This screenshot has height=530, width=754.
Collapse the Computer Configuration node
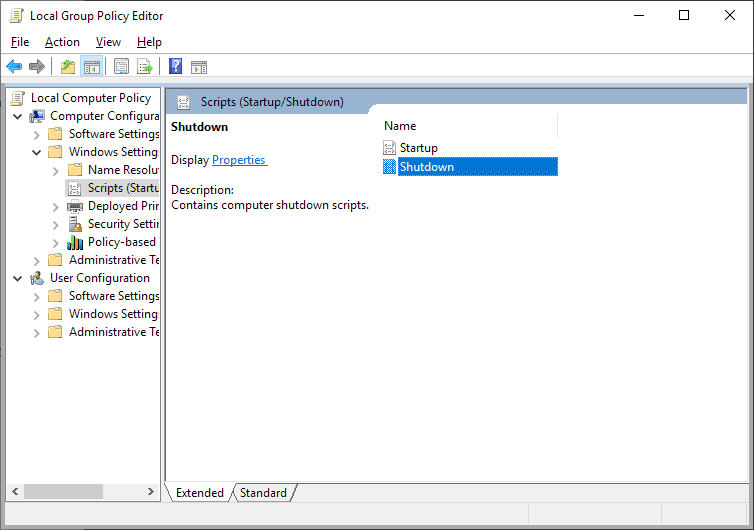(x=18, y=116)
